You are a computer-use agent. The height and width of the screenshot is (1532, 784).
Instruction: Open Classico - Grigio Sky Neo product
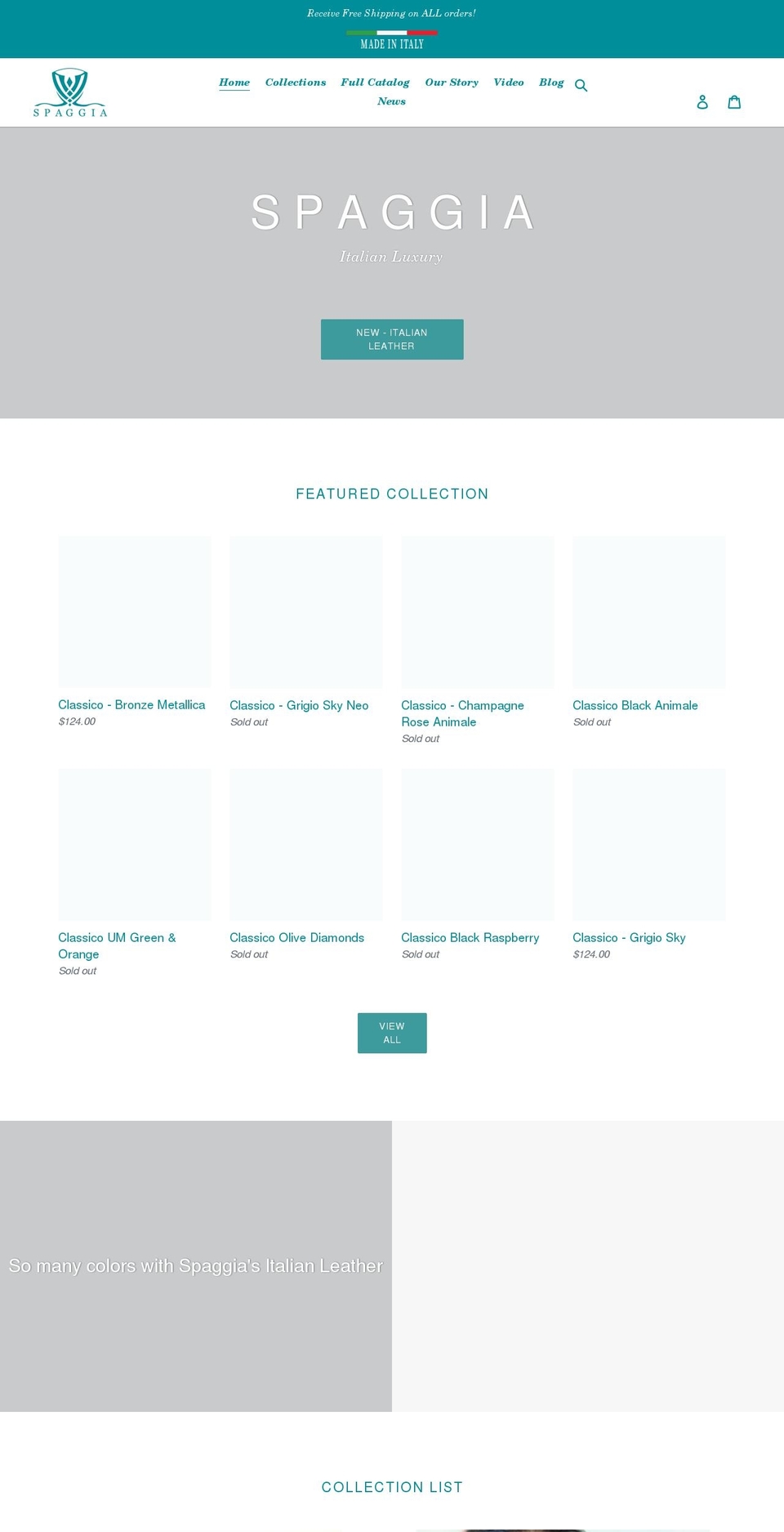click(299, 705)
